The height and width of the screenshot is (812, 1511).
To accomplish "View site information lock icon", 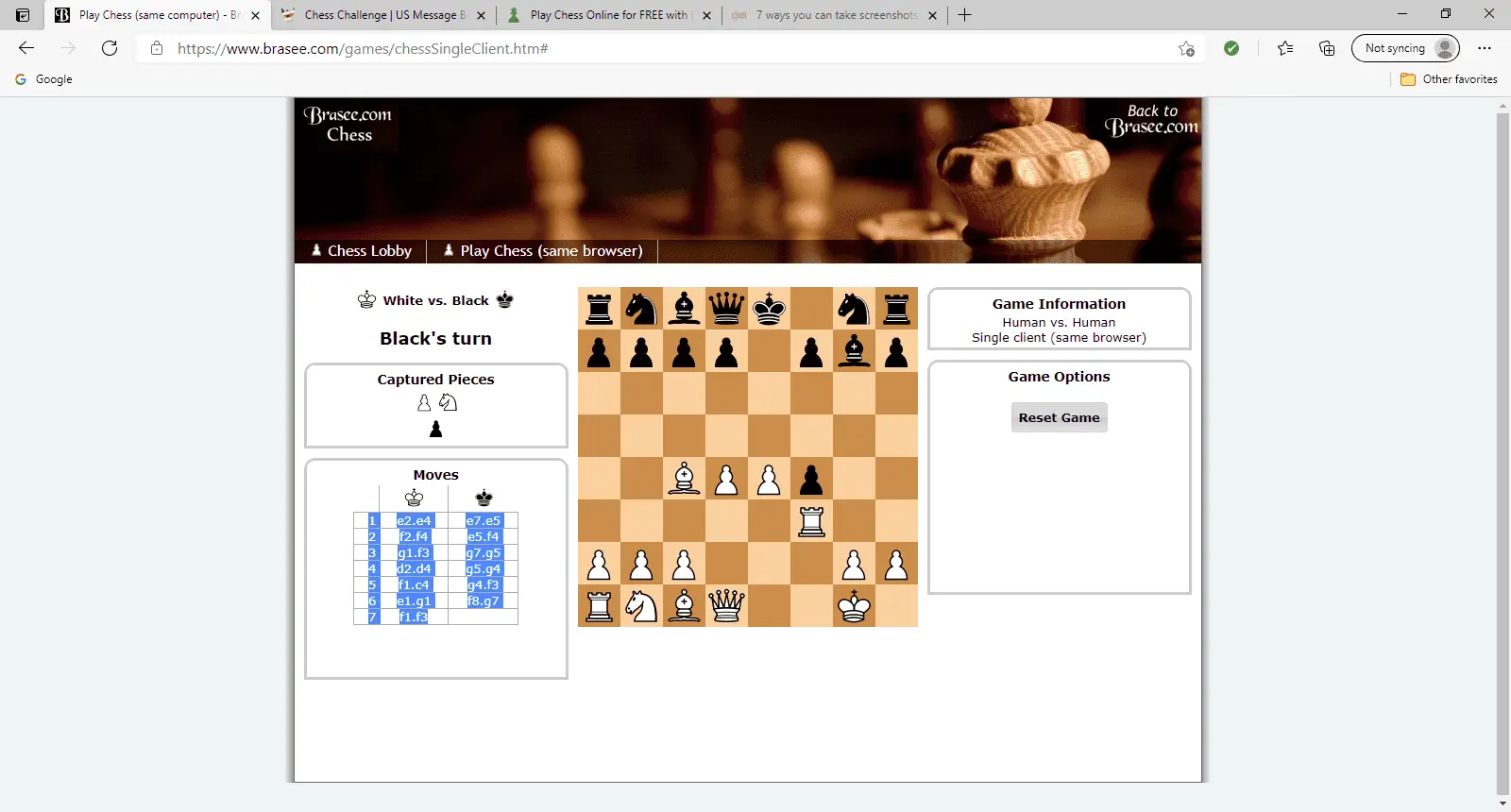I will [x=157, y=48].
